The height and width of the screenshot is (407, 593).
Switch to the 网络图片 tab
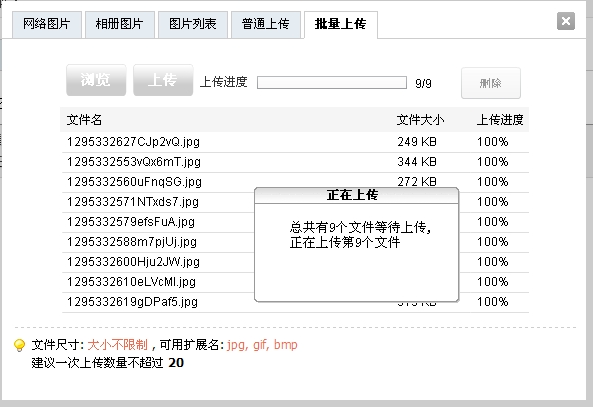click(47, 25)
